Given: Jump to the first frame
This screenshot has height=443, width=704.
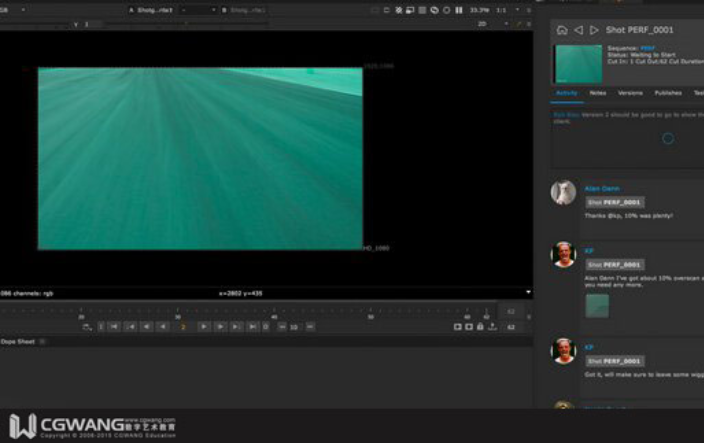Looking at the screenshot, I should [114, 327].
